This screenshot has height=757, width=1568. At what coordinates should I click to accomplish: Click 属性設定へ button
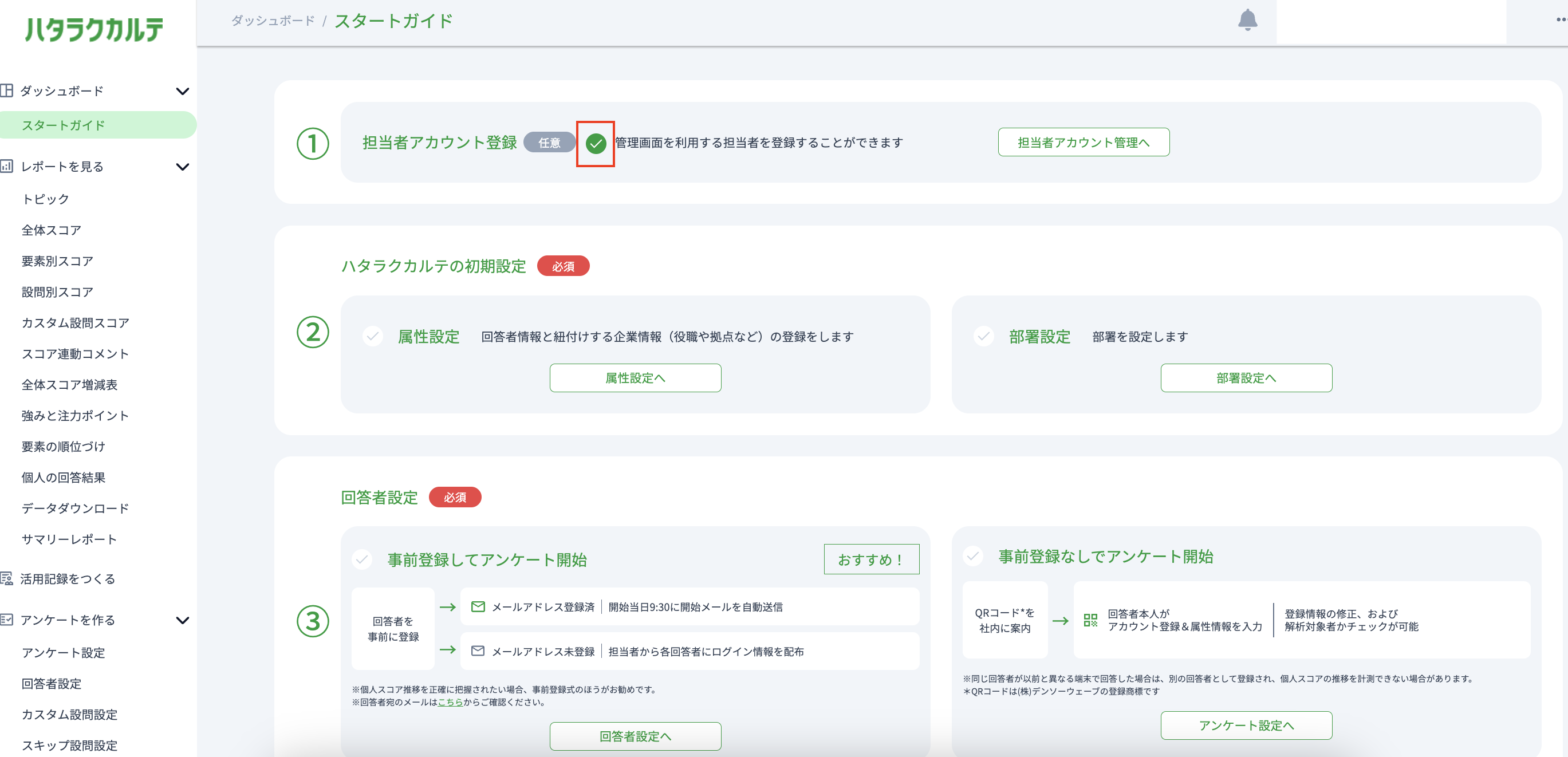coord(636,378)
